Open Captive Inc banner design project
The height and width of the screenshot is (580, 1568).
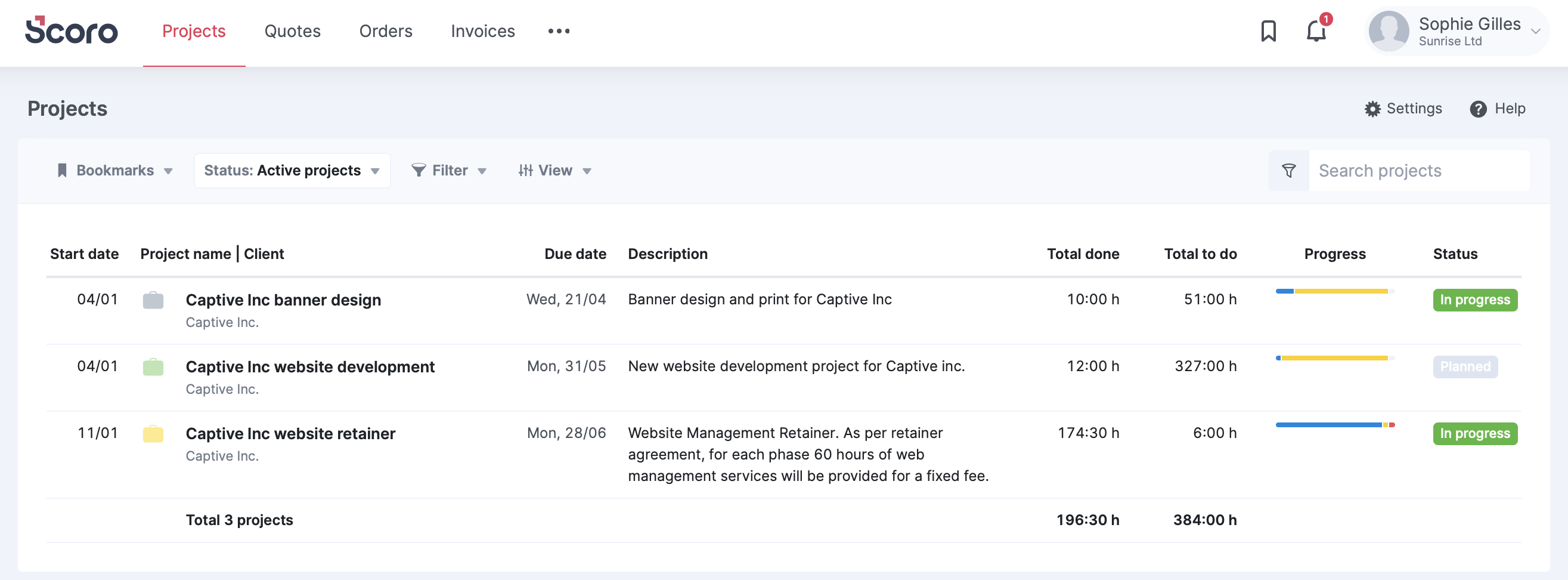click(283, 300)
